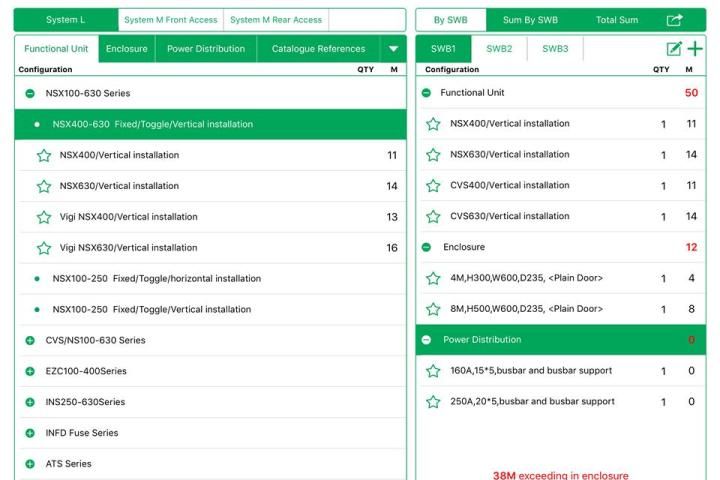Click the export share icon
The width and height of the screenshot is (720, 480).
[x=674, y=20]
